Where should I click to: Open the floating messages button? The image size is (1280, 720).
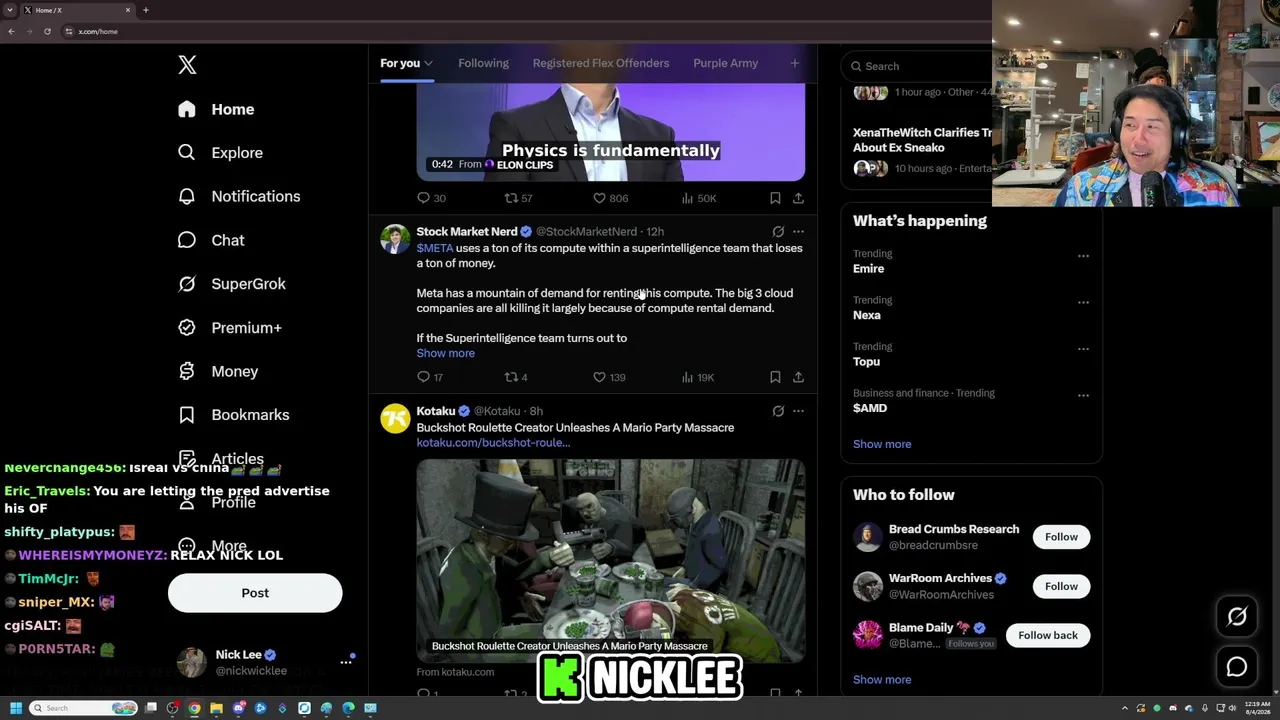pyautogui.click(x=1237, y=667)
